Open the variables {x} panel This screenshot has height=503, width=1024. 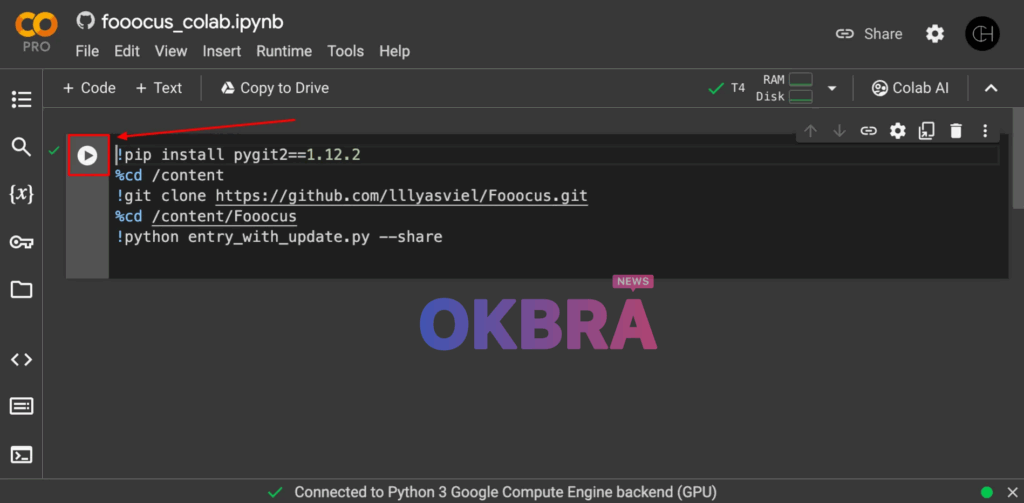point(21,194)
